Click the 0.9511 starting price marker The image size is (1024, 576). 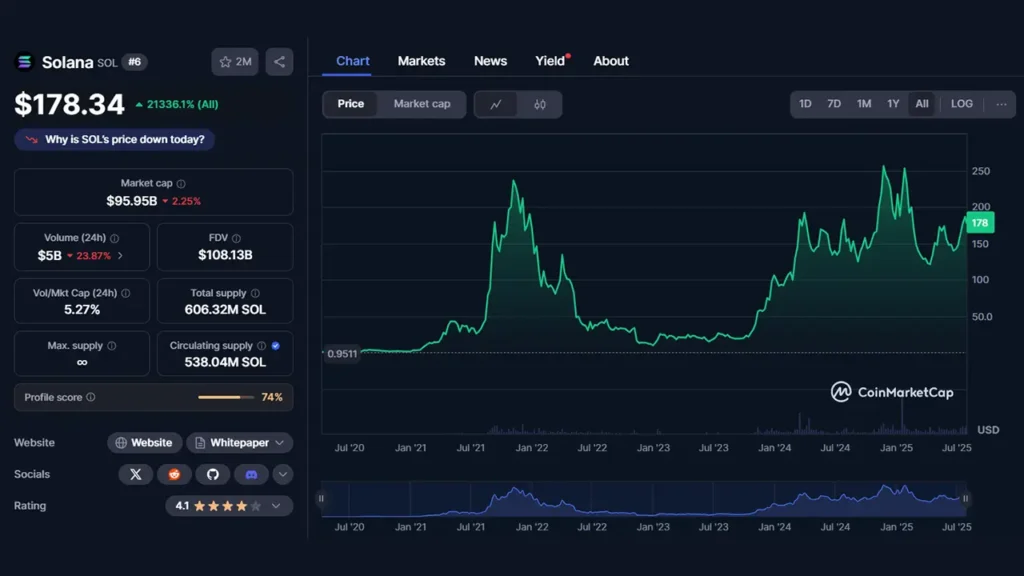point(342,353)
